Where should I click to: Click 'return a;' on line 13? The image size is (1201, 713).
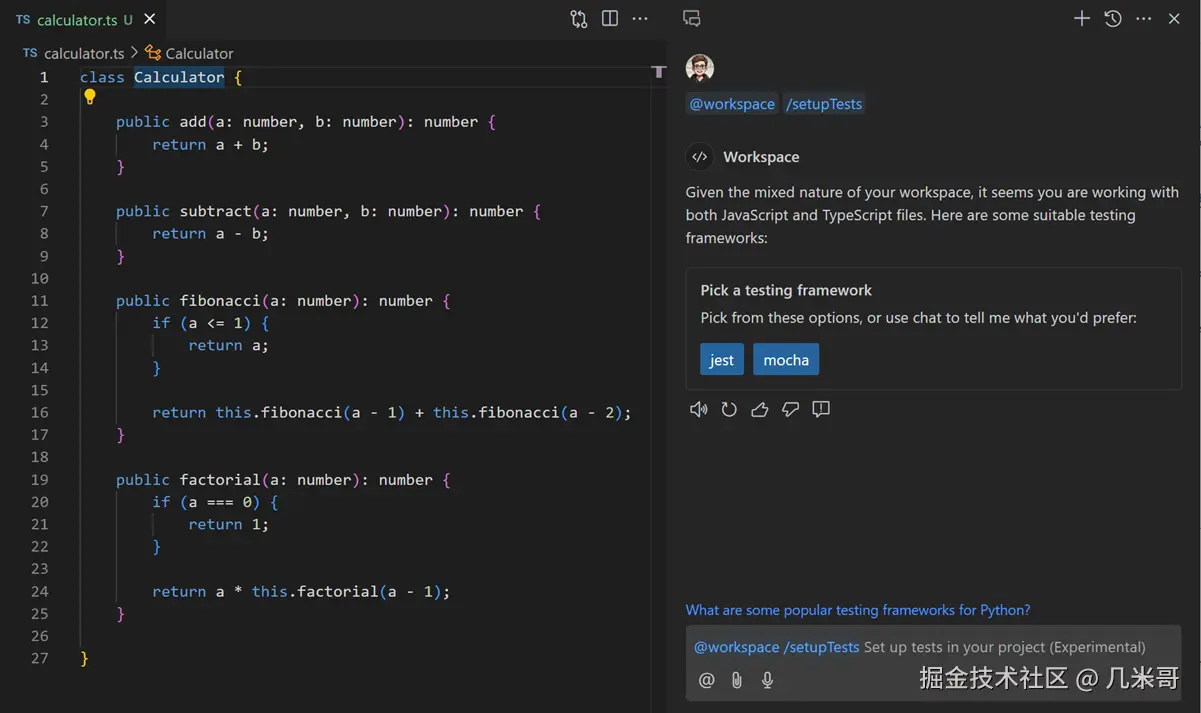(x=229, y=345)
